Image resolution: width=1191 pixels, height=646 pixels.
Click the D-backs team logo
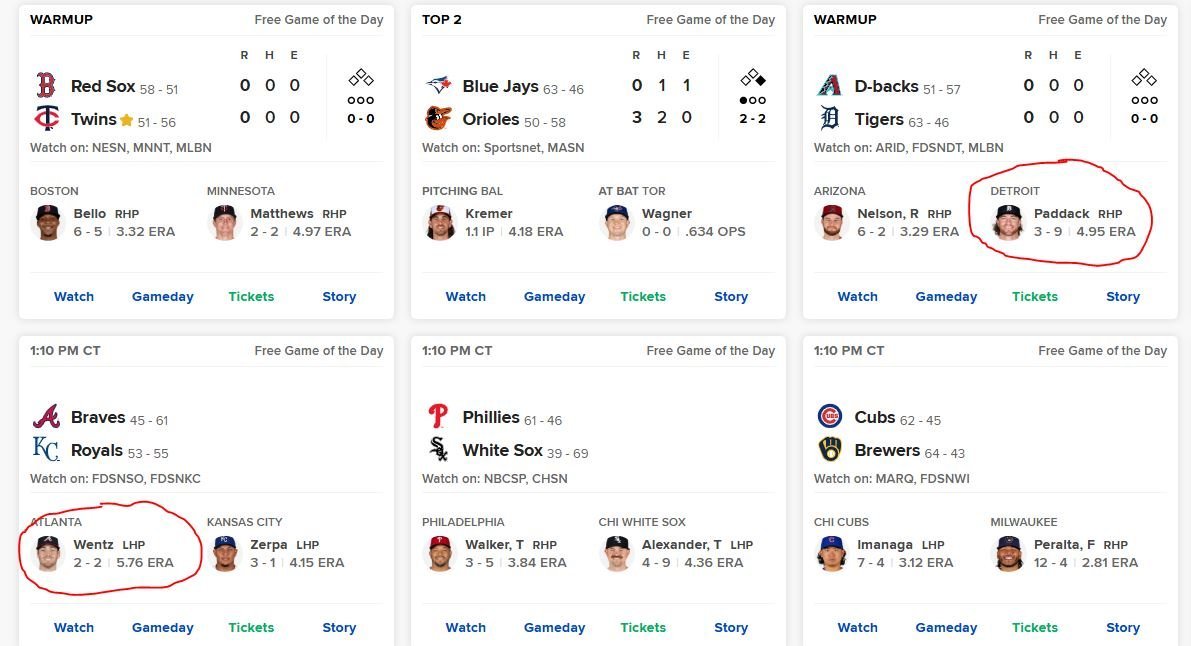(829, 86)
